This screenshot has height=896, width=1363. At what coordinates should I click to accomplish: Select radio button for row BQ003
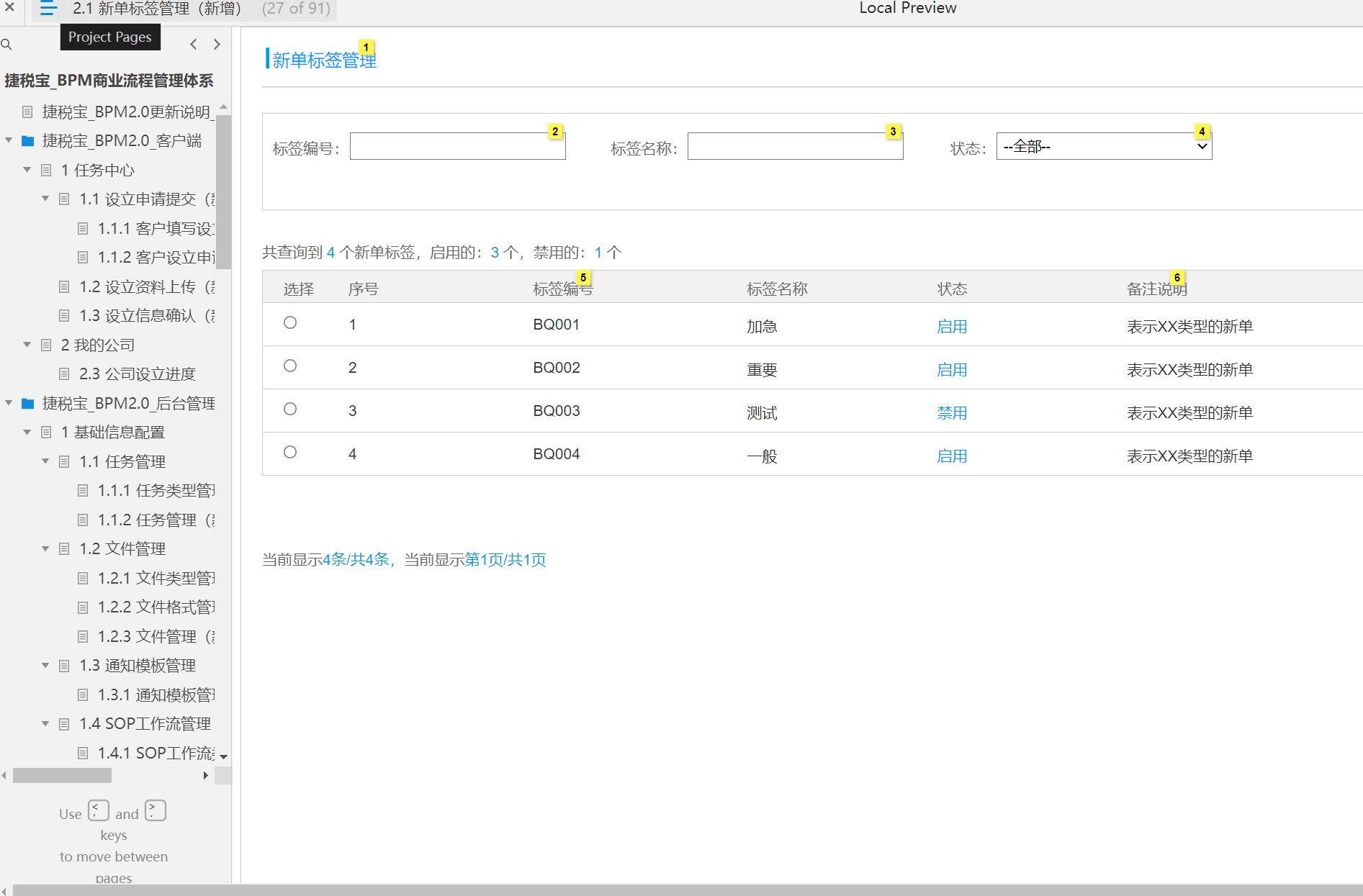290,409
